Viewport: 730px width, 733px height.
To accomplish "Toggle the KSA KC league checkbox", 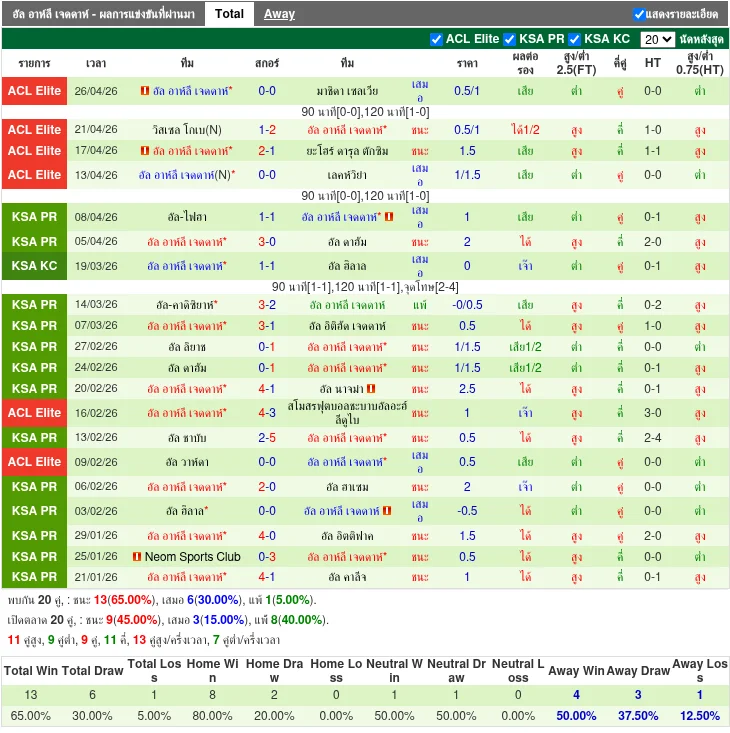I will coord(575,39).
